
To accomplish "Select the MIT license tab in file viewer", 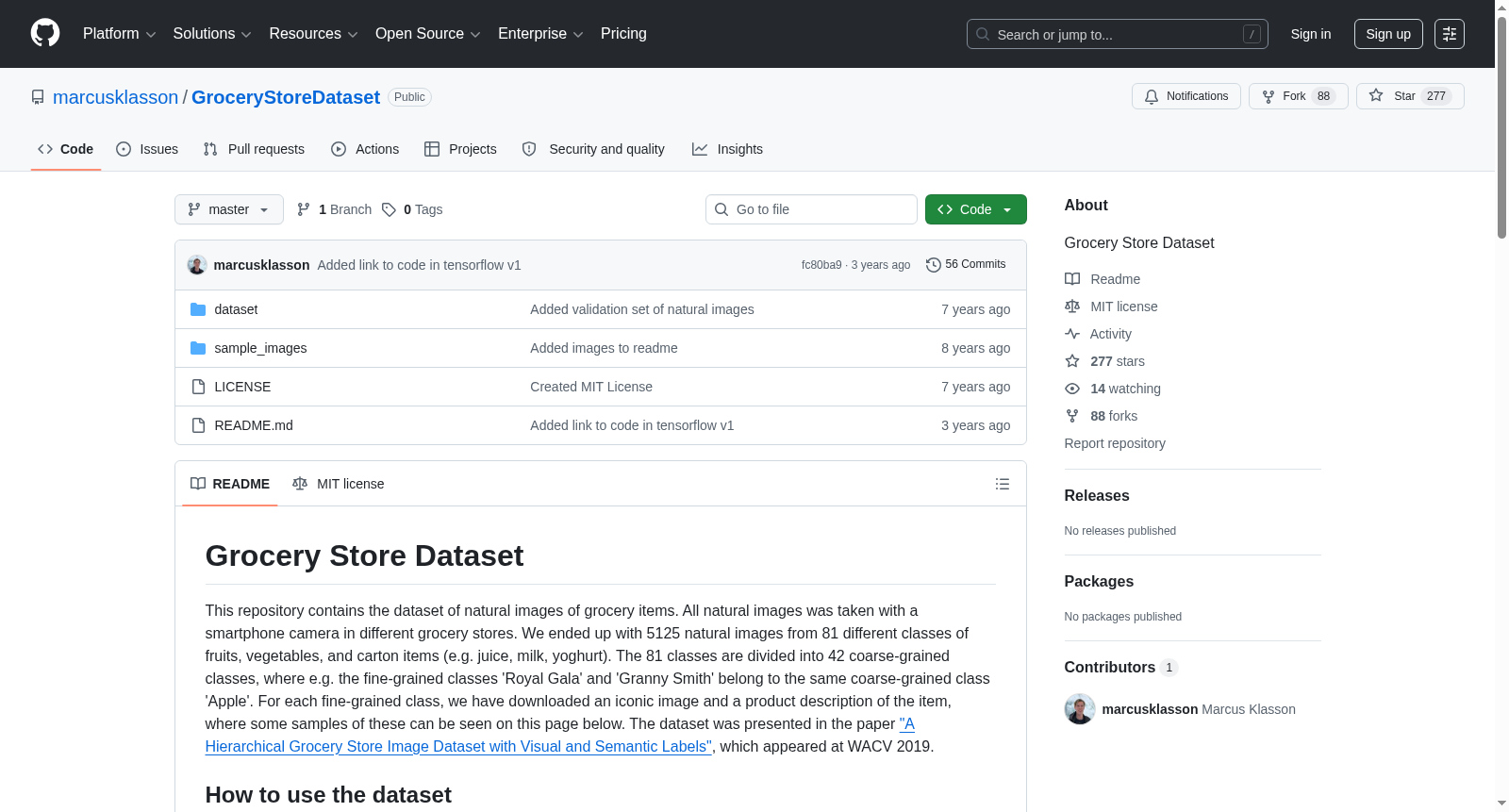I will pos(339,484).
